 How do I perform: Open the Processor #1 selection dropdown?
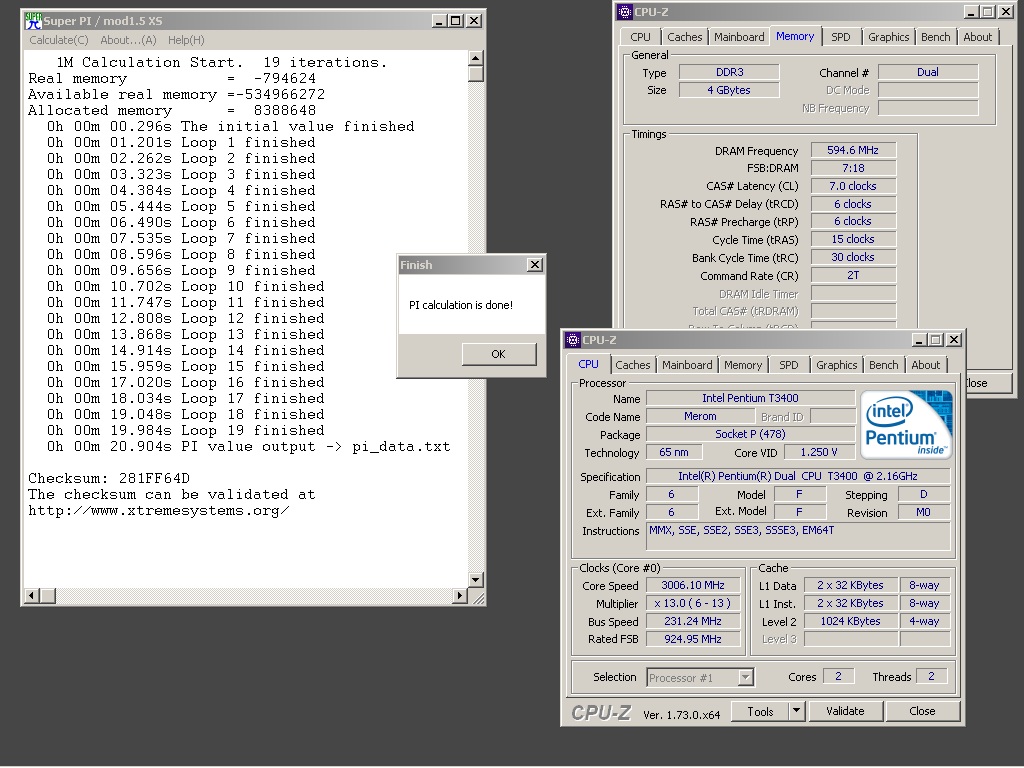(700, 678)
